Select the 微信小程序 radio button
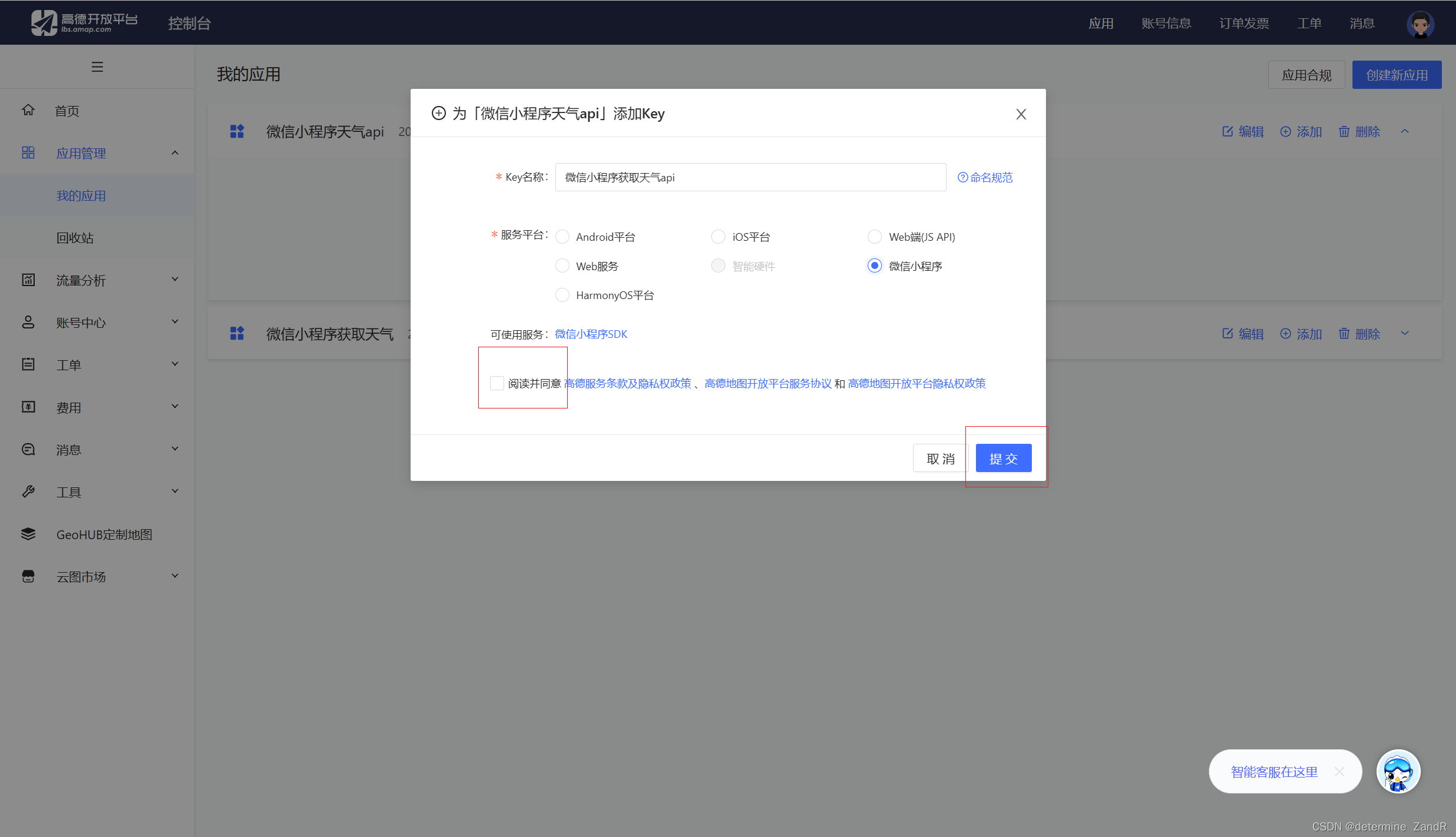Image resolution: width=1456 pixels, height=837 pixels. (875, 266)
